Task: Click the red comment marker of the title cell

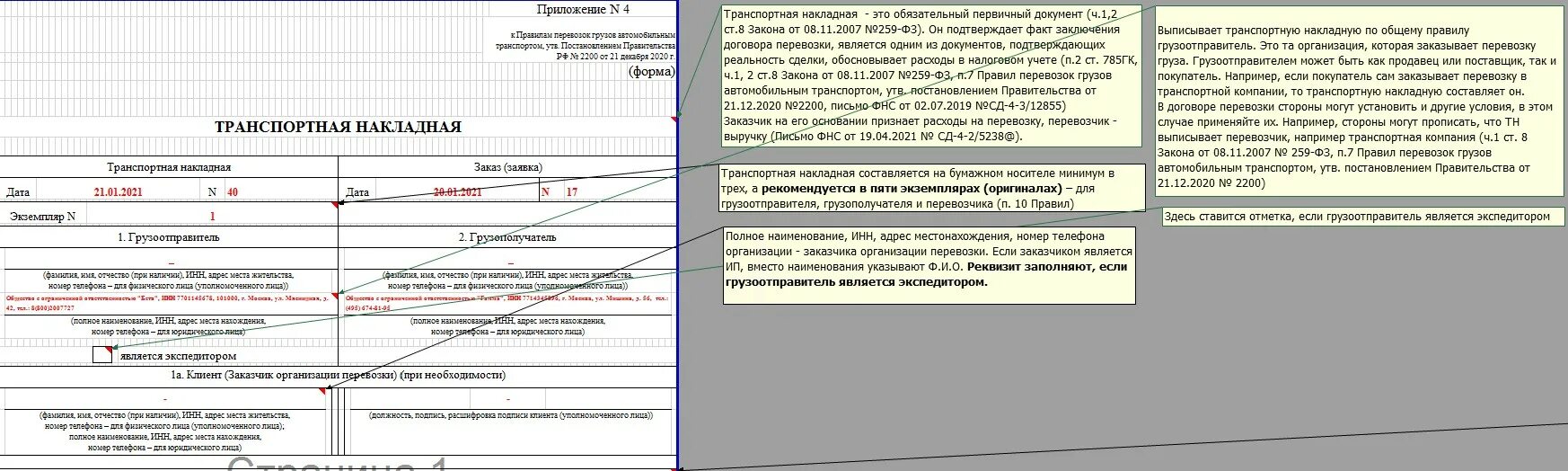Action: (674, 119)
